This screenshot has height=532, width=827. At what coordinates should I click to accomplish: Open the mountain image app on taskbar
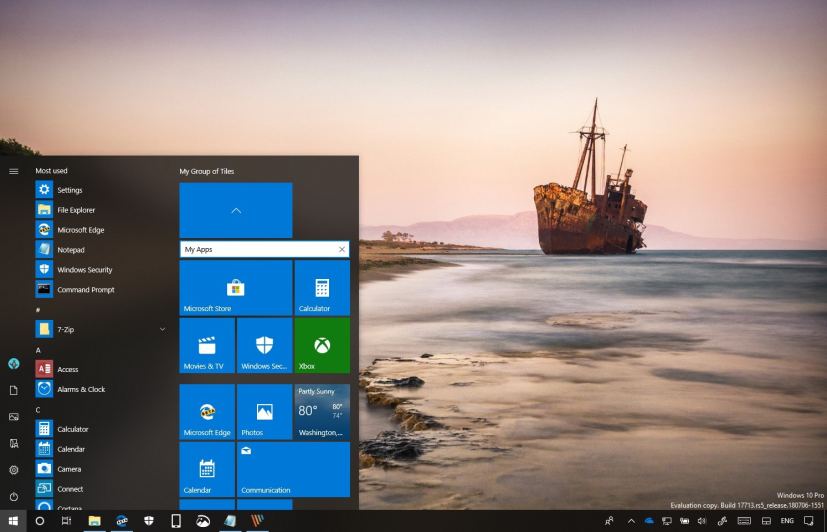(x=203, y=521)
